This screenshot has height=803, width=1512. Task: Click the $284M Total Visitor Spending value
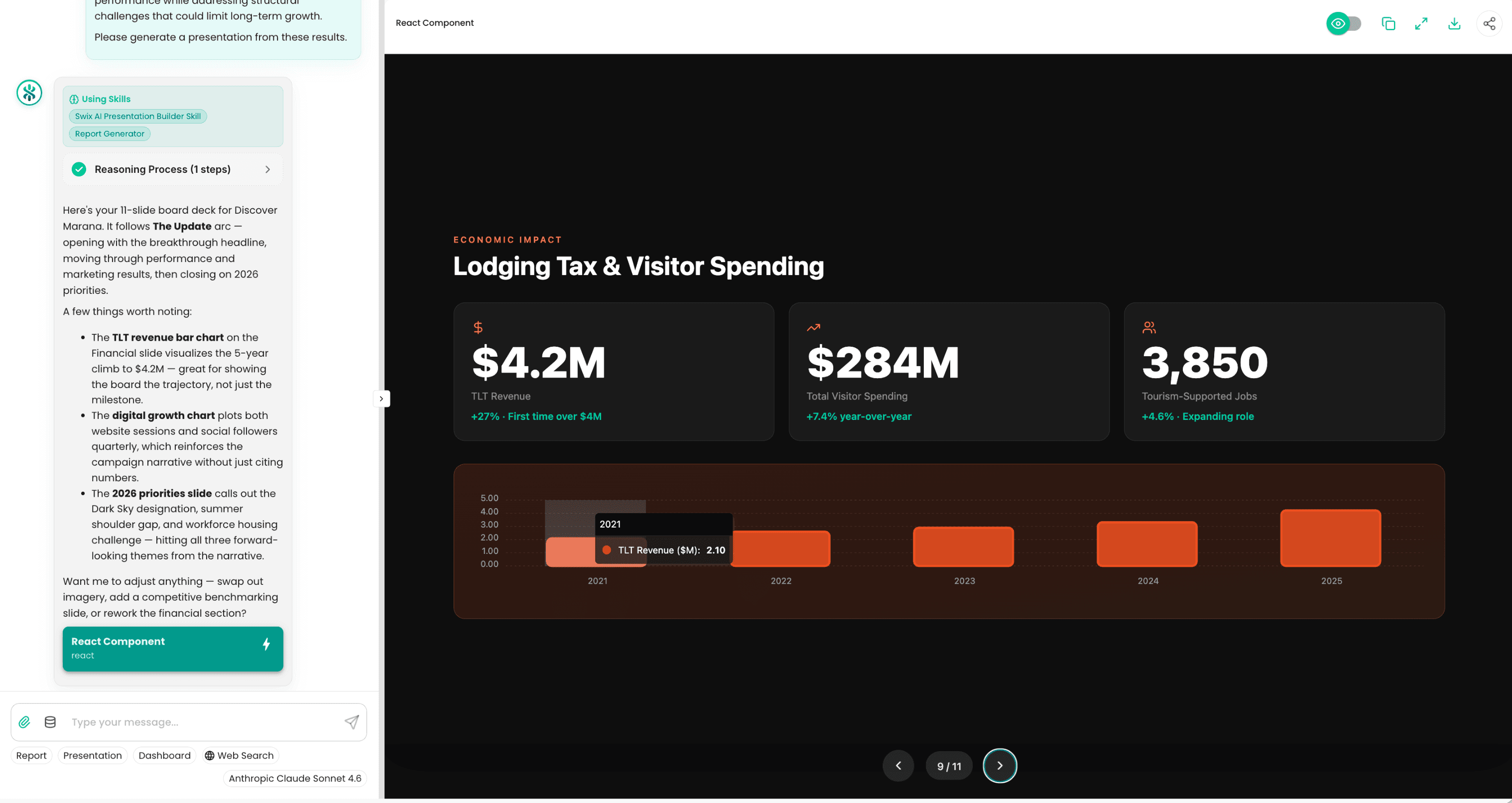[x=883, y=362]
